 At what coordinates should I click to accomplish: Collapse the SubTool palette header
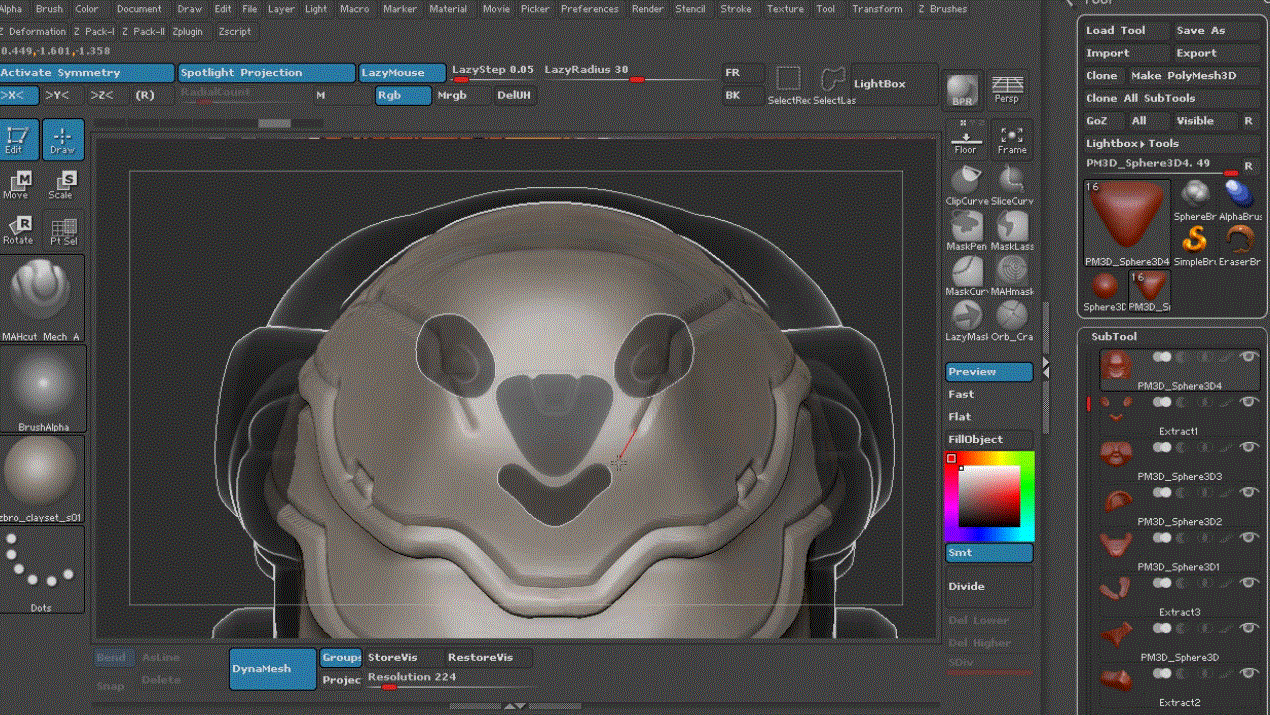pyautogui.click(x=1114, y=337)
